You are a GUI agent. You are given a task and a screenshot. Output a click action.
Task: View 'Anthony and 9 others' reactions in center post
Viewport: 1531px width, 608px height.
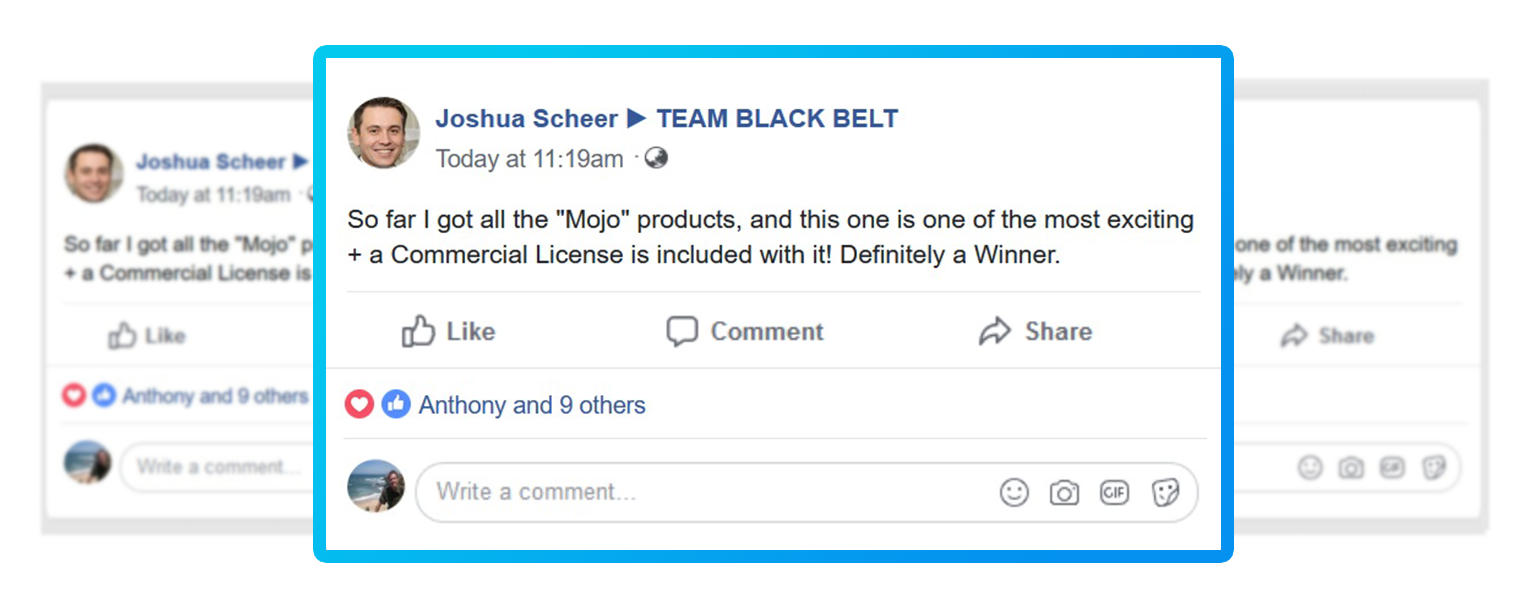(532, 405)
